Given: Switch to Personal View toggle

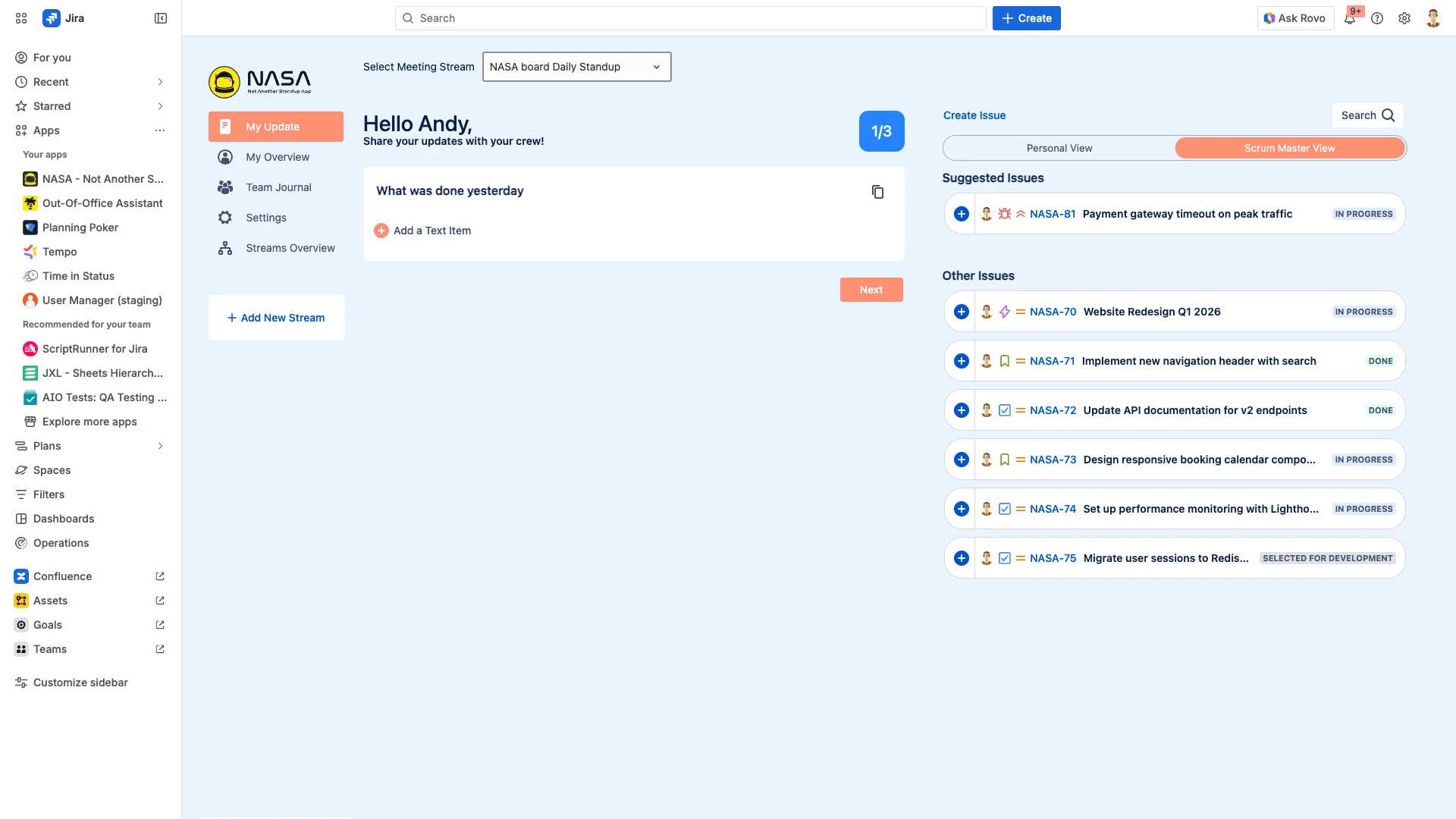Looking at the screenshot, I should click(x=1059, y=148).
